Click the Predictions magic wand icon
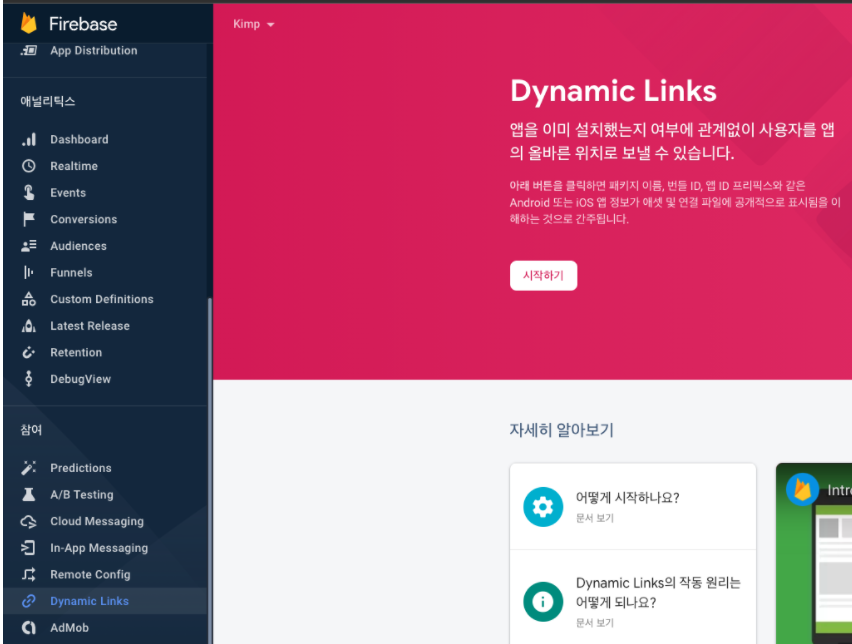 [29, 468]
